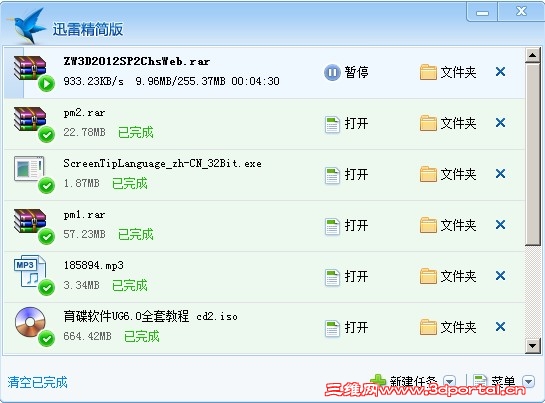The width and height of the screenshot is (545, 403).
Task: Expand the 新建任务 dropdown arrow
Action: (449, 381)
